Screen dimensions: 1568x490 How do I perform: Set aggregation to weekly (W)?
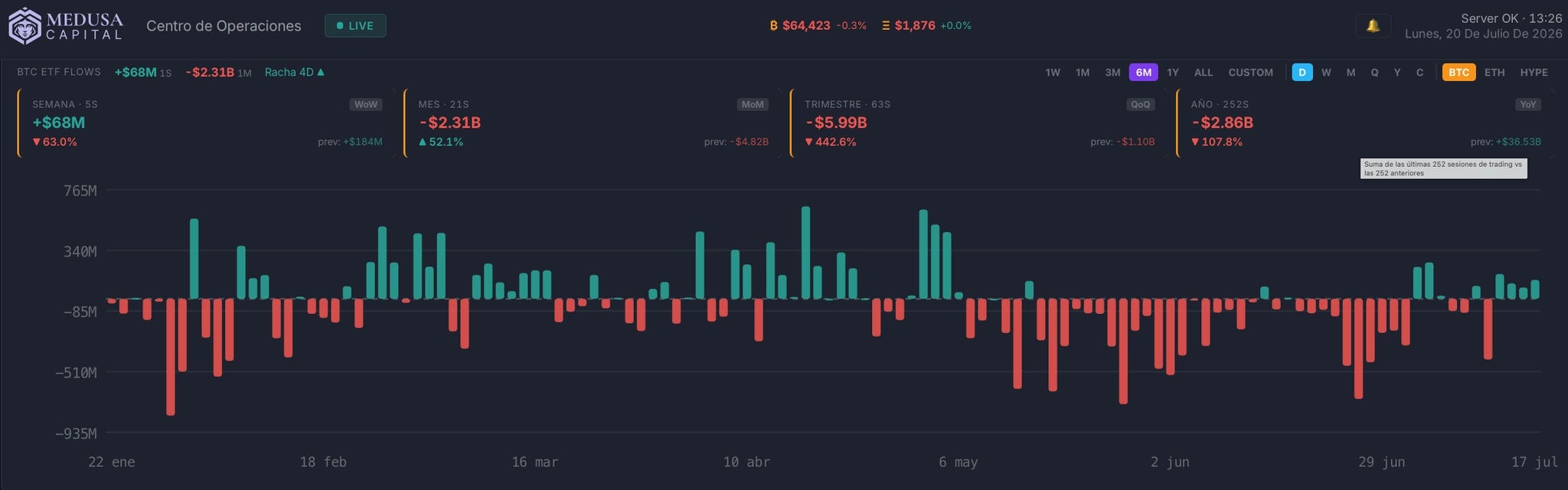1326,72
